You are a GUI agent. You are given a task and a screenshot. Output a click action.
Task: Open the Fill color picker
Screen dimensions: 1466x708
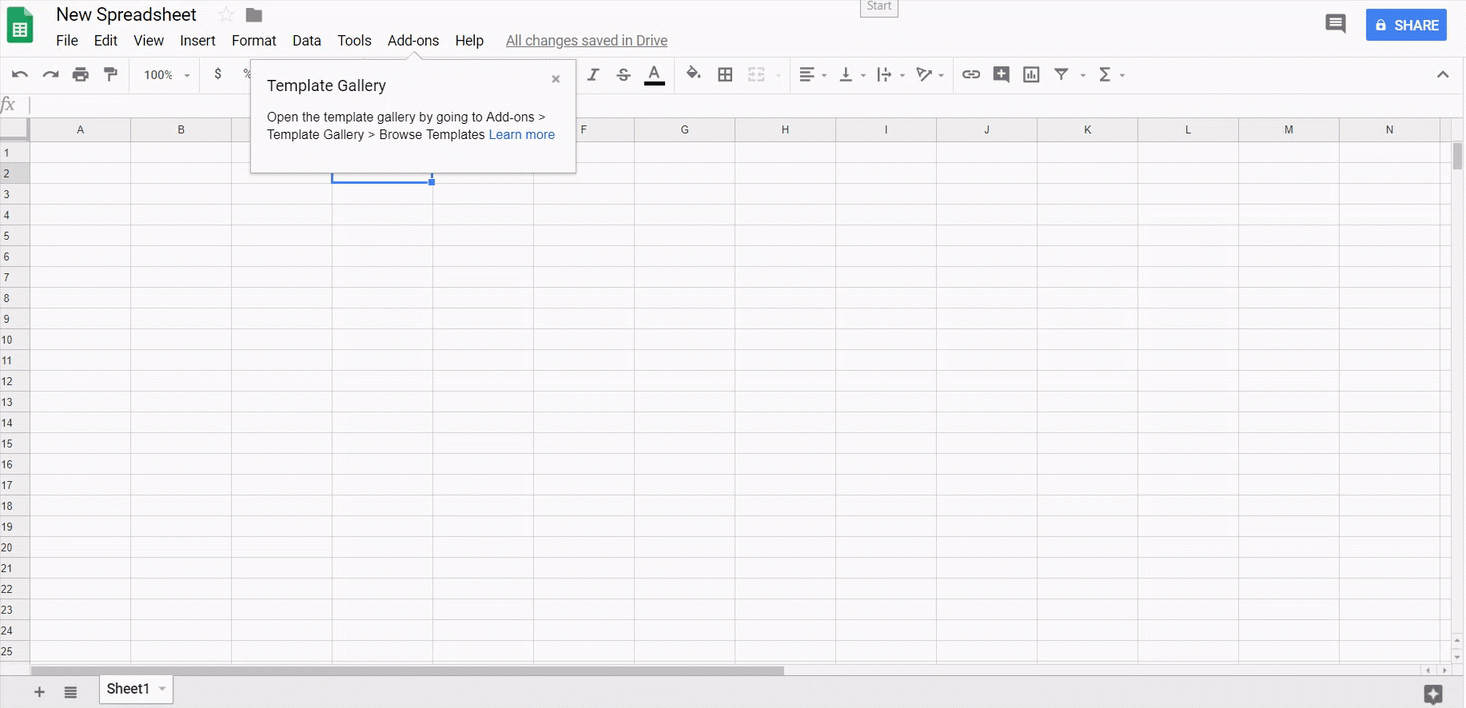(694, 74)
